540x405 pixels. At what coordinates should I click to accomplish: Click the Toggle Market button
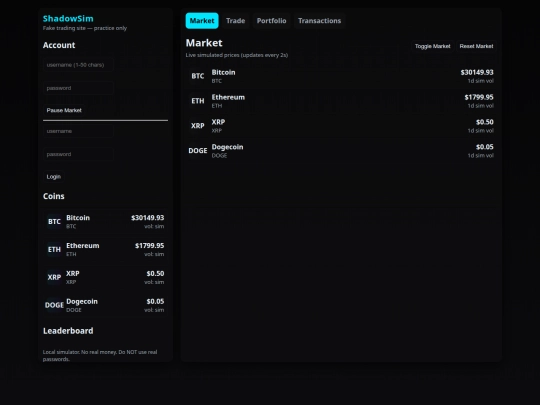click(432, 46)
